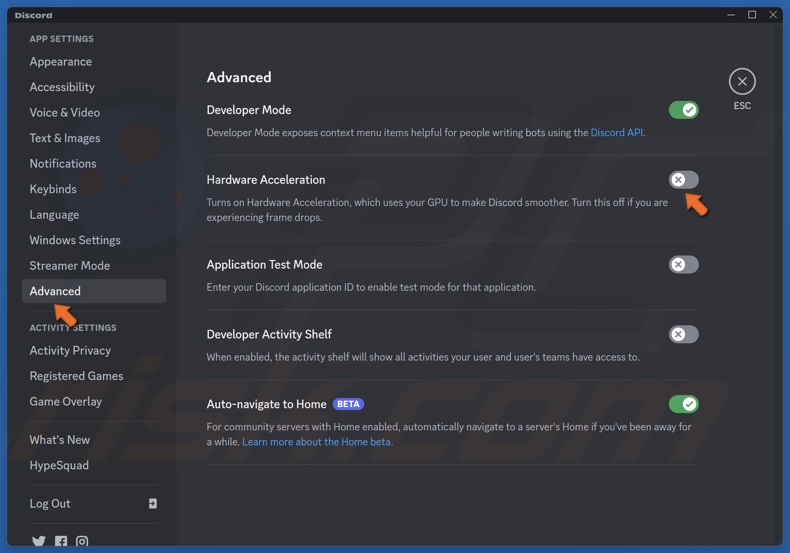Screen dimensions: 790x553
Task: Select the Advanced settings item
Action: tap(94, 291)
